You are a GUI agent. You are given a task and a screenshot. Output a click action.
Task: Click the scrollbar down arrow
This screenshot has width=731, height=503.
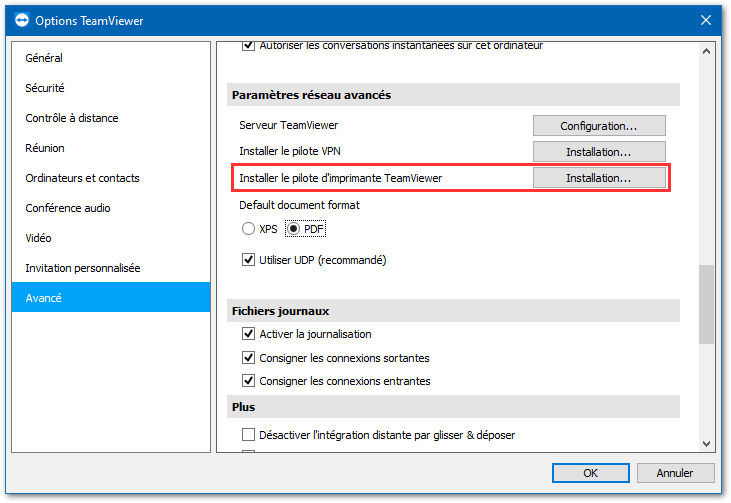[x=706, y=444]
